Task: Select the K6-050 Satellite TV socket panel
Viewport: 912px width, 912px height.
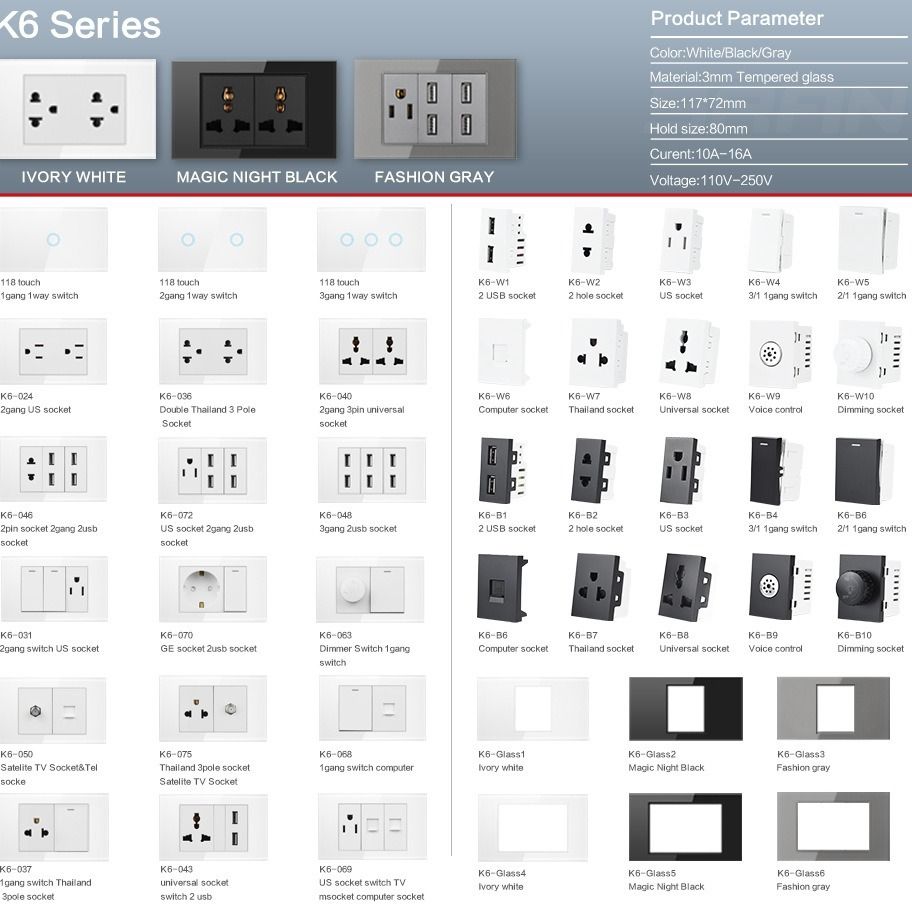Action: [x=53, y=708]
